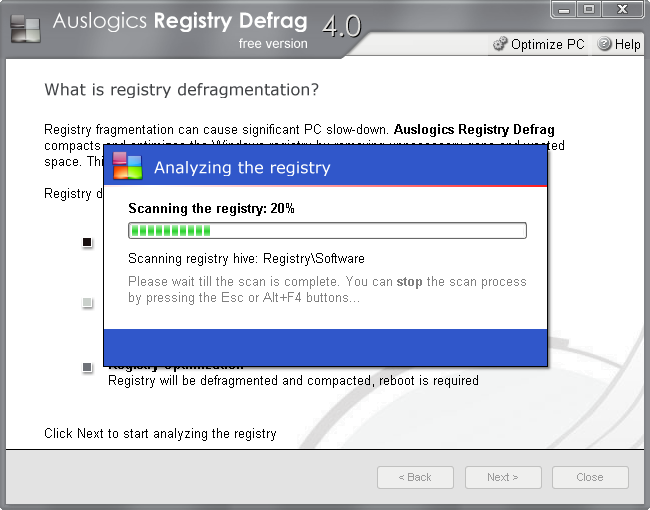This screenshot has width=650, height=510.
Task: Close the window with X button
Action: click(x=623, y=9)
